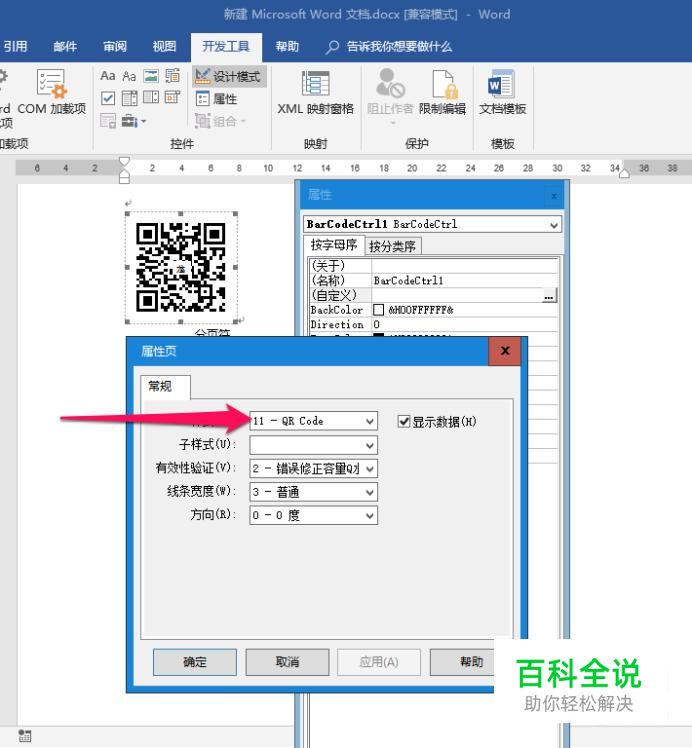Viewport: 692px width, 748px height.
Task: Insert check box content control
Action: [108, 98]
